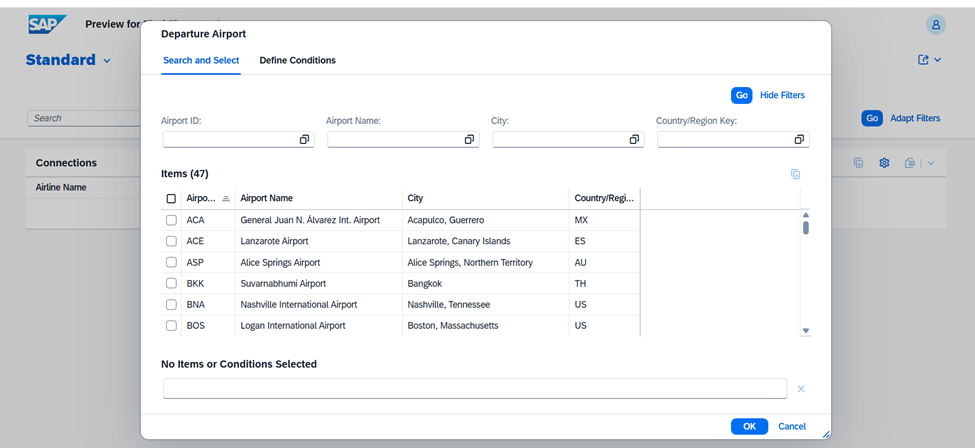Check the BKK Suvarnabhumi Airport checkbox

(171, 284)
